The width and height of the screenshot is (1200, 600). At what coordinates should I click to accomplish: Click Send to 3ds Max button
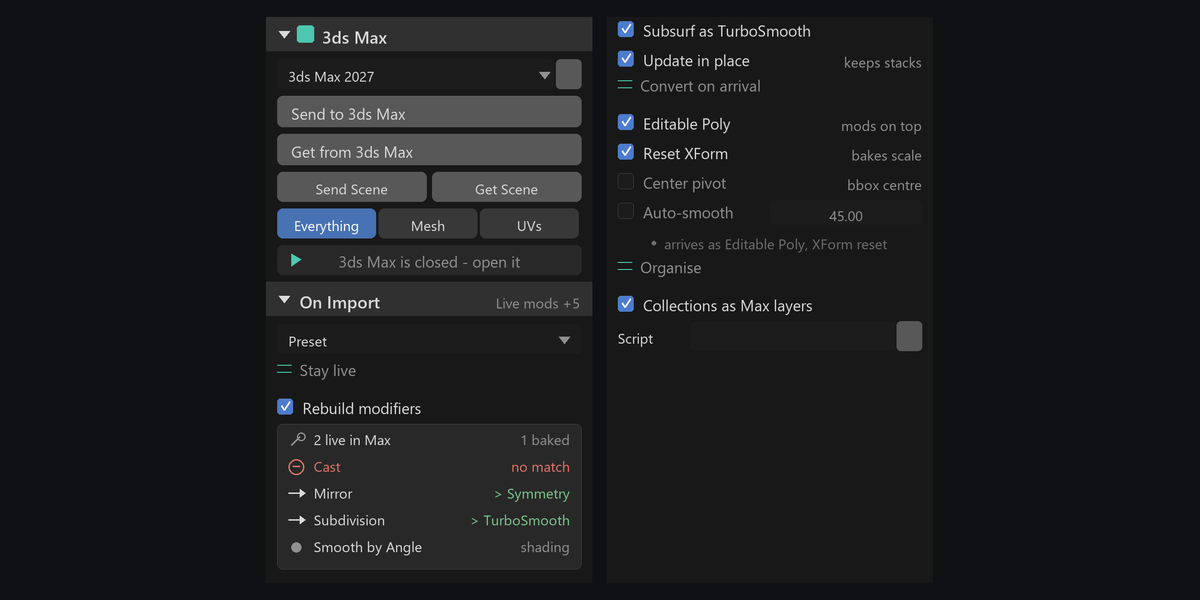point(429,112)
